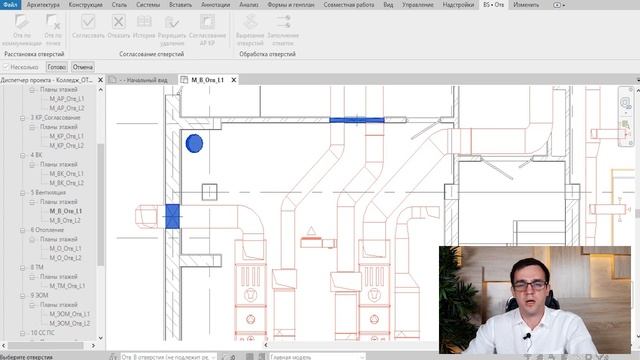The image size is (640, 360).
Task: Select M_ВК_Отв_L1 in project browser
Action: coord(67,174)
